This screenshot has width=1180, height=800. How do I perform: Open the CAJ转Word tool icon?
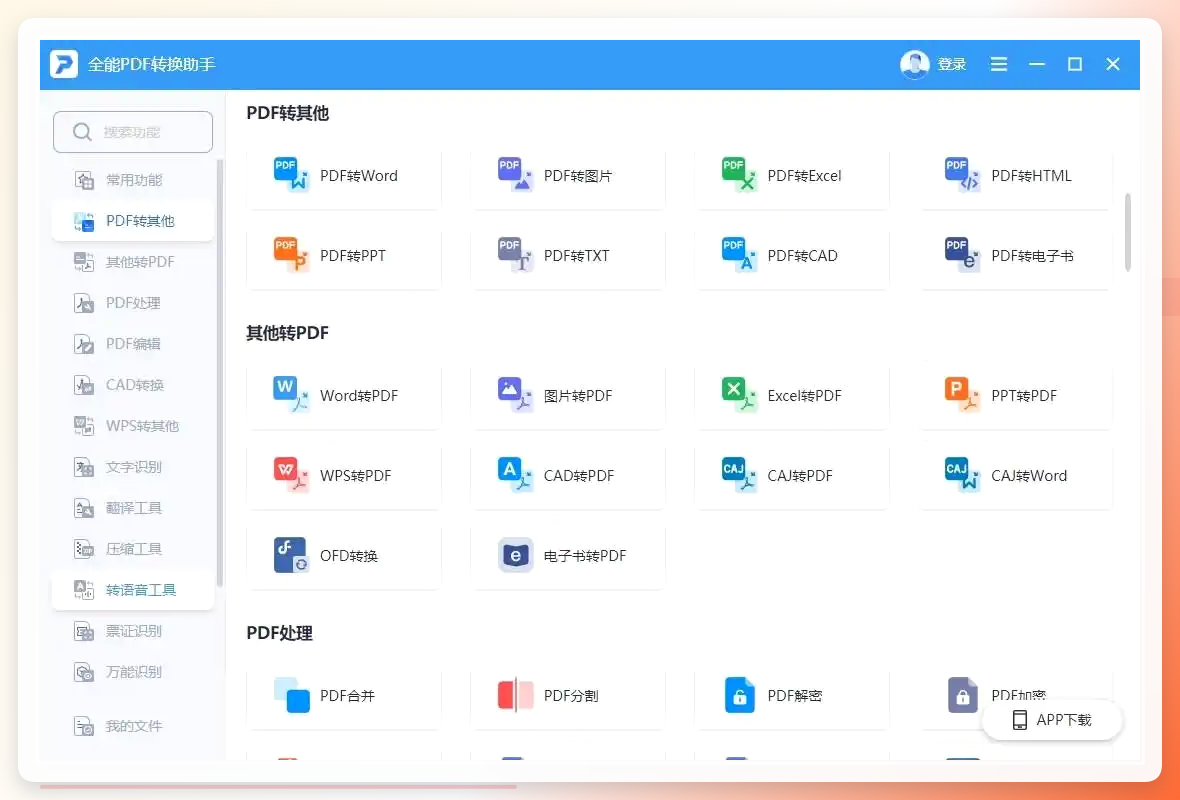point(963,474)
